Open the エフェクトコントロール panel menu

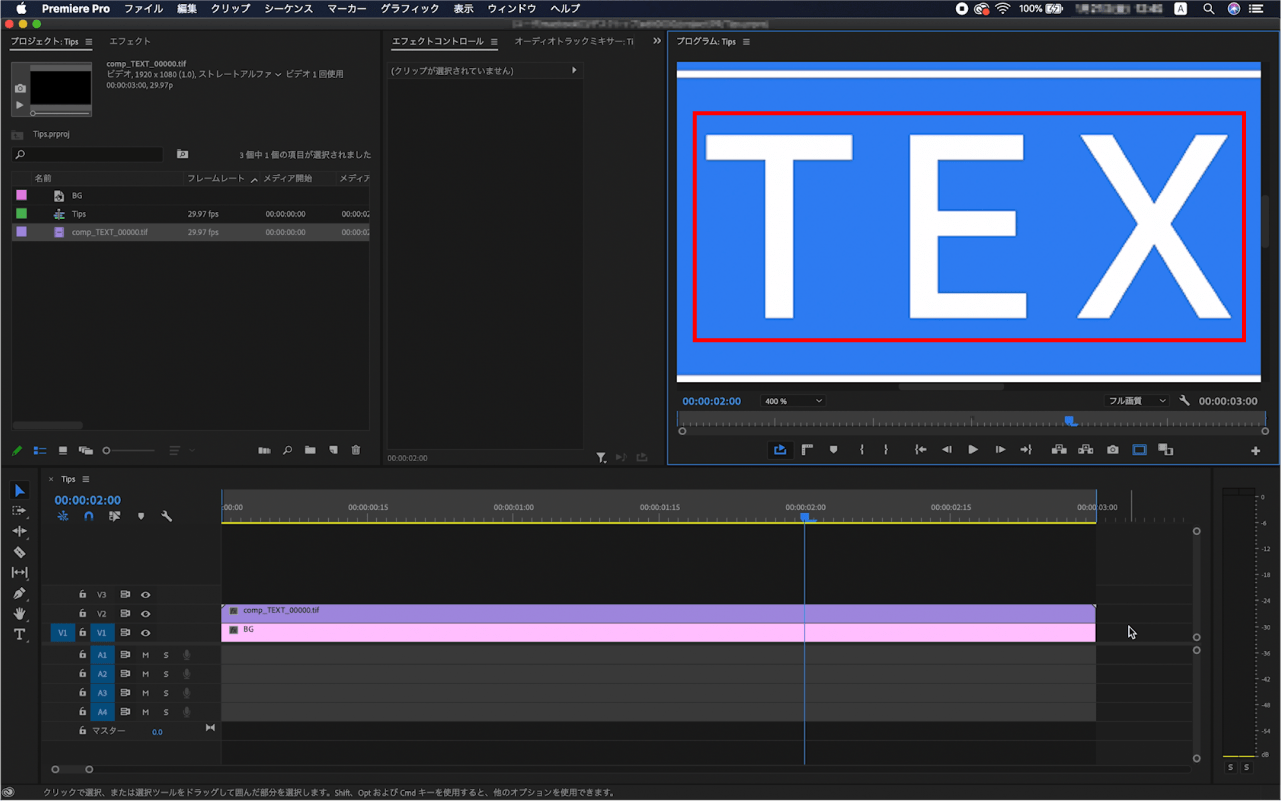494,42
